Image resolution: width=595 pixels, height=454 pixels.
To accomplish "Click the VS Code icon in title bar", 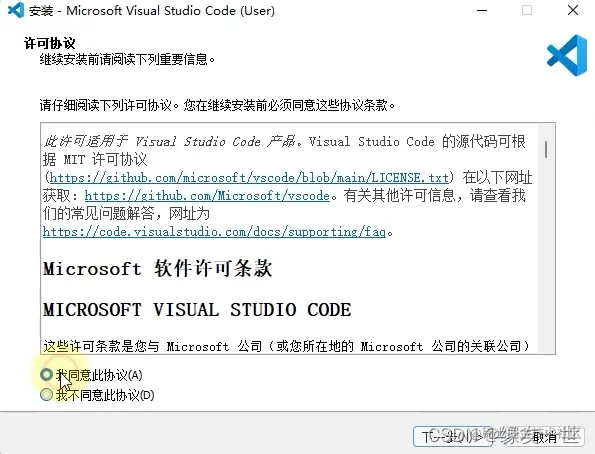I will pos(16,10).
